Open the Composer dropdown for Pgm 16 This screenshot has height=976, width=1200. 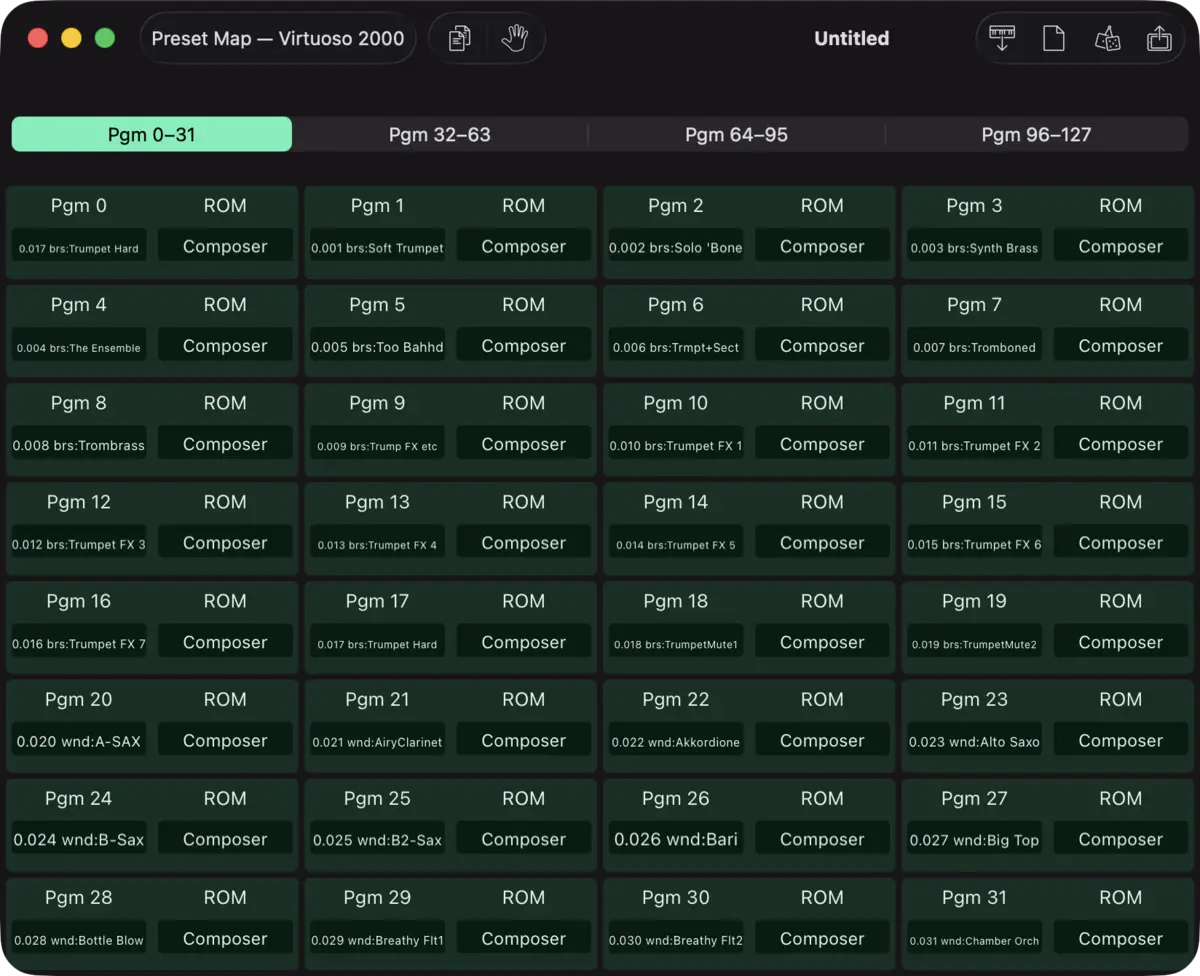225,642
